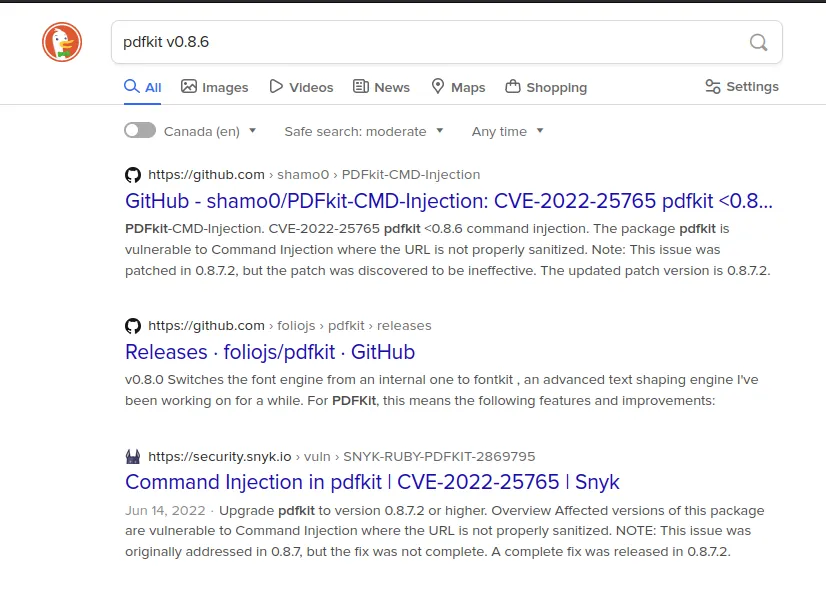Toggle the Canada (en) region switch
The image size is (826, 596).
tap(140, 131)
